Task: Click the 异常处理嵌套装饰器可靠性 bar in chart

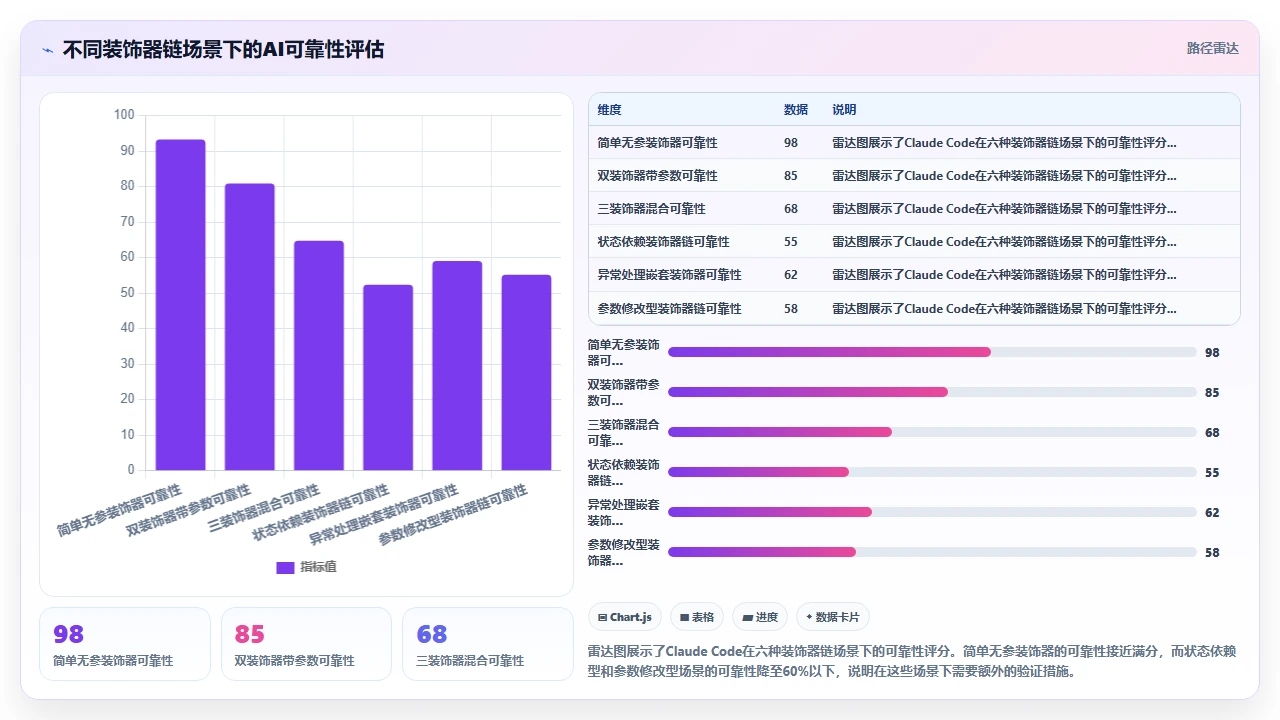Action: coord(457,365)
